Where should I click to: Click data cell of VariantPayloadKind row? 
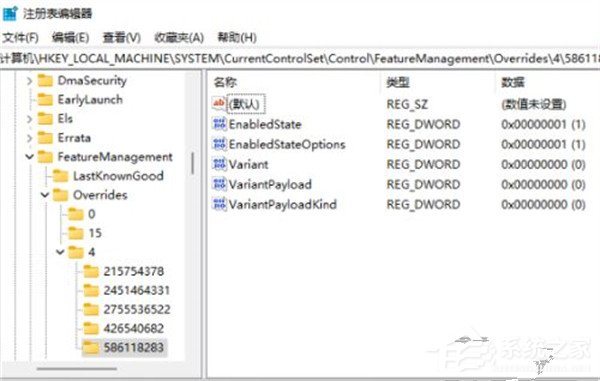pos(543,204)
